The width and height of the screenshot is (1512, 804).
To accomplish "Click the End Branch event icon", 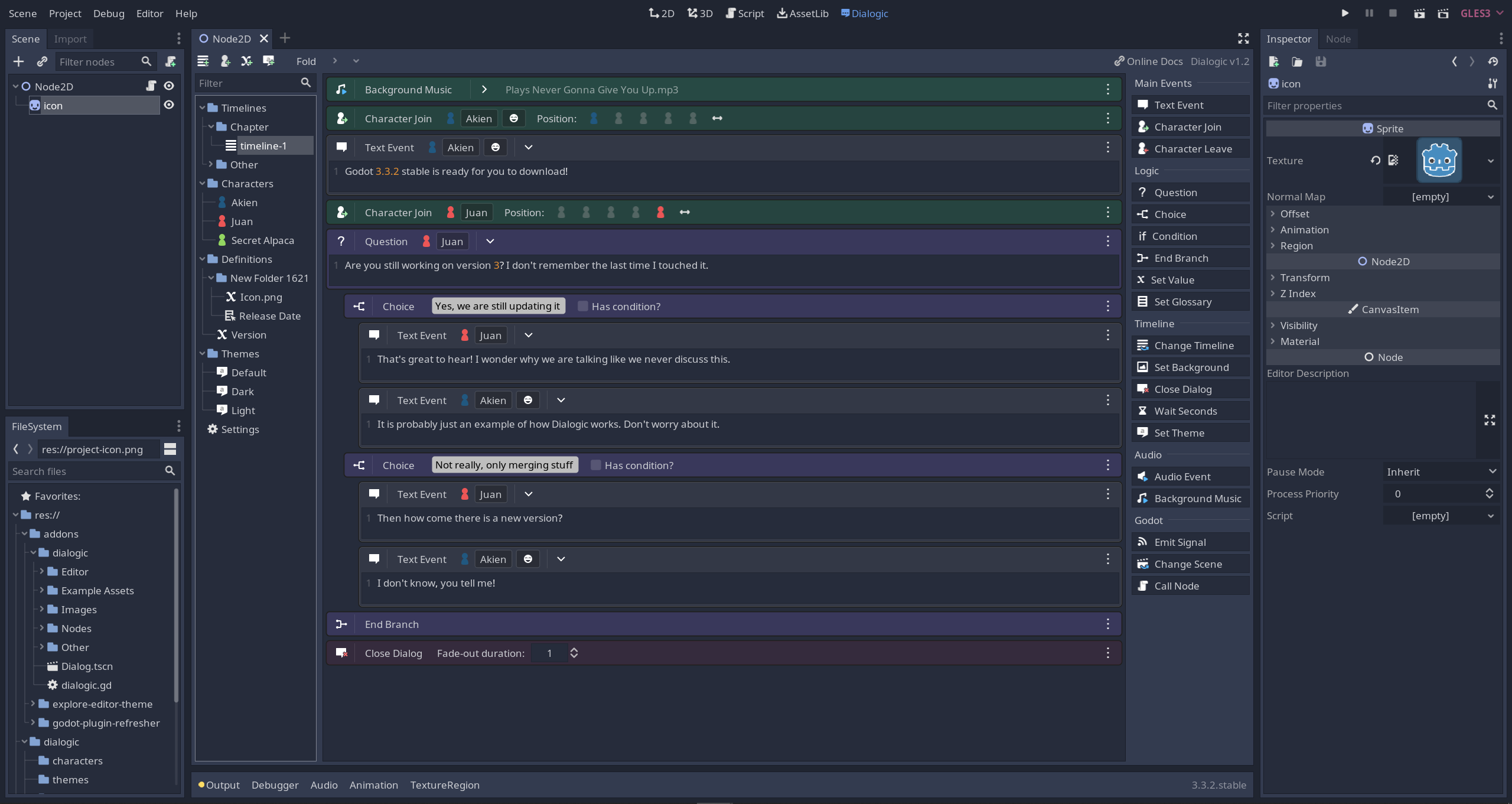I will pos(342,624).
